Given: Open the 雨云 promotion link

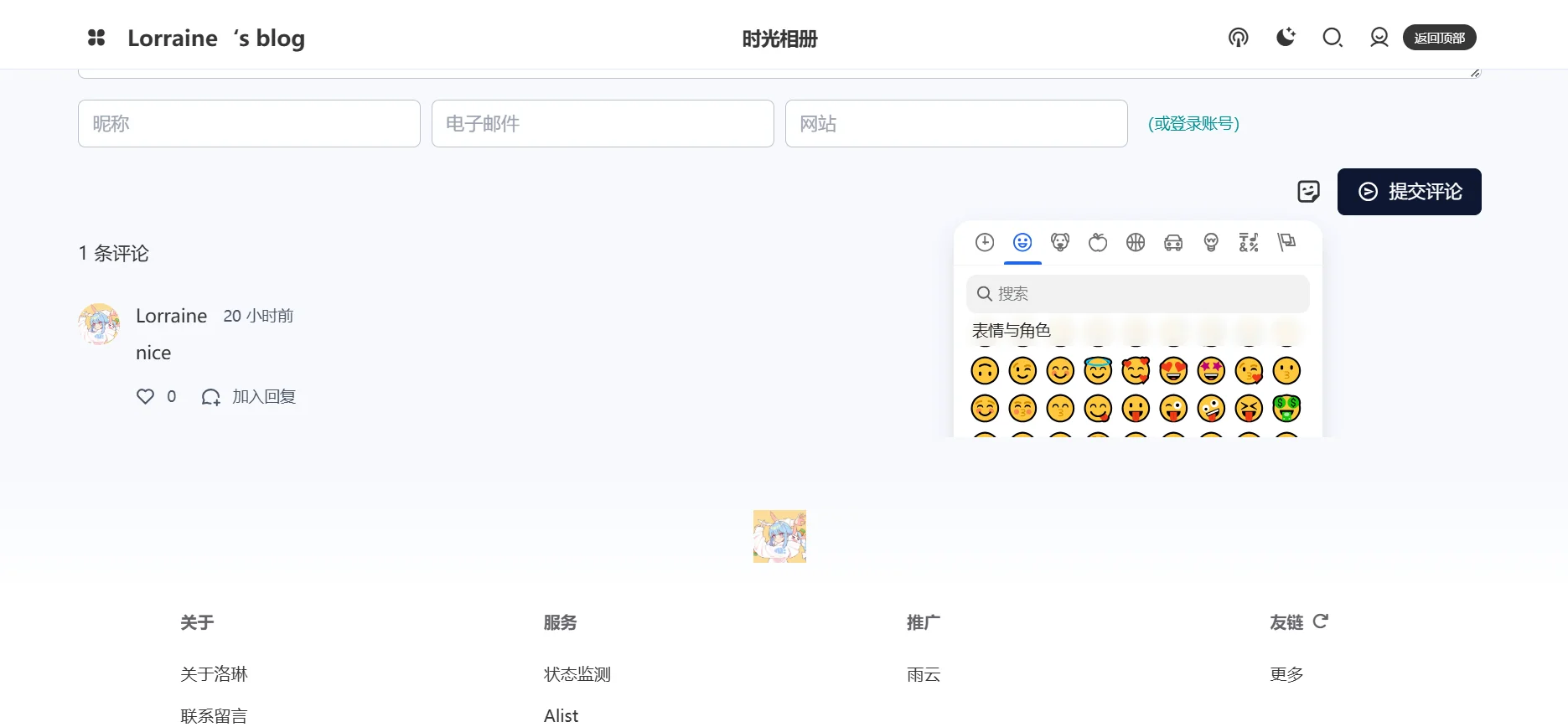Looking at the screenshot, I should tap(924, 674).
